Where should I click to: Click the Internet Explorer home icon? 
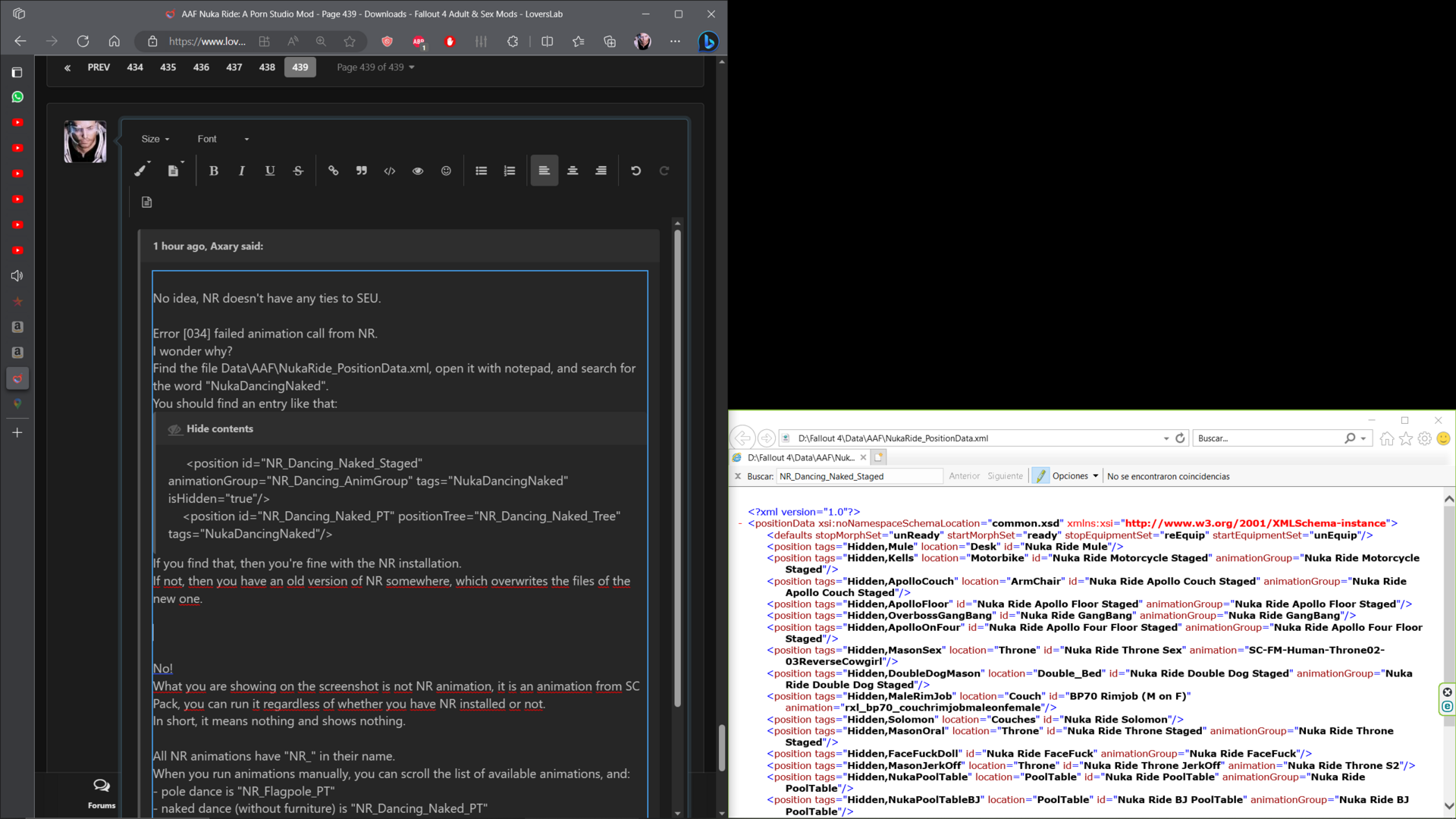point(1387,438)
